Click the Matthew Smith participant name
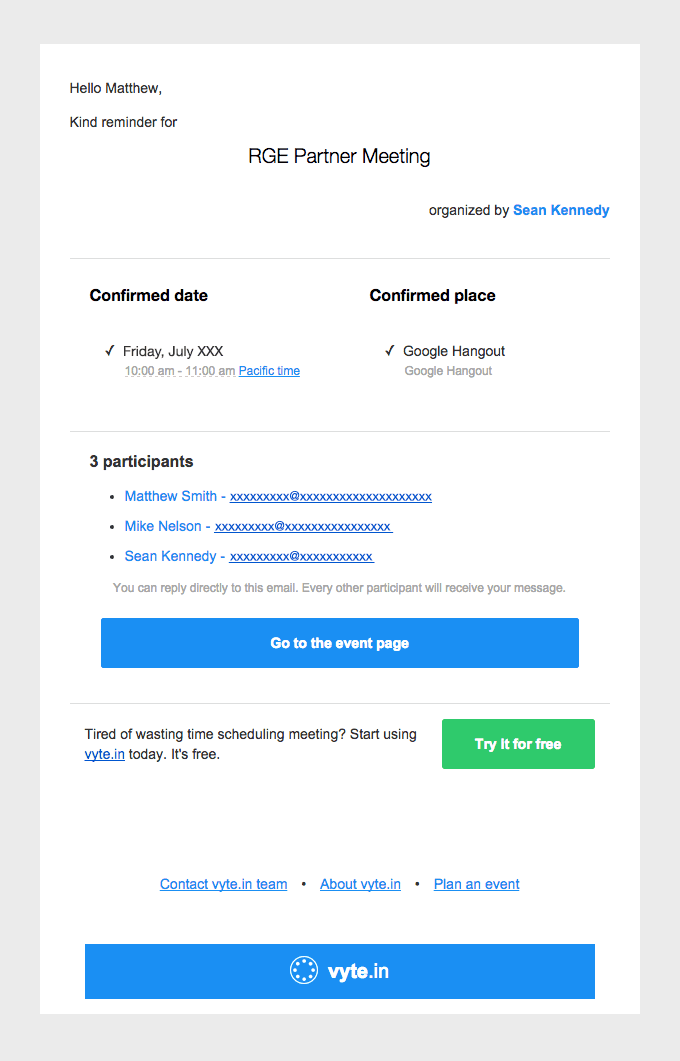 click(171, 496)
